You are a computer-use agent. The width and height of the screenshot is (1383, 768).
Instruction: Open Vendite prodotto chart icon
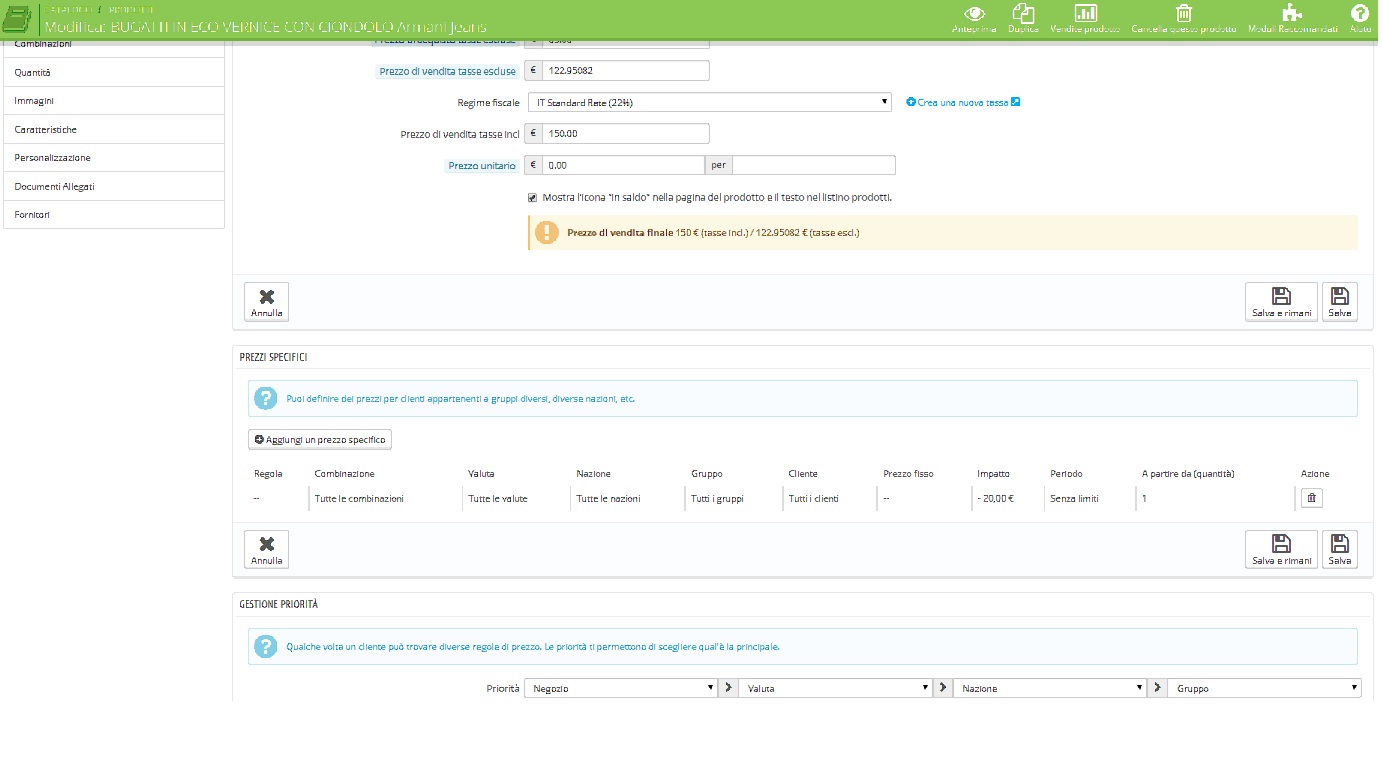[1085, 14]
